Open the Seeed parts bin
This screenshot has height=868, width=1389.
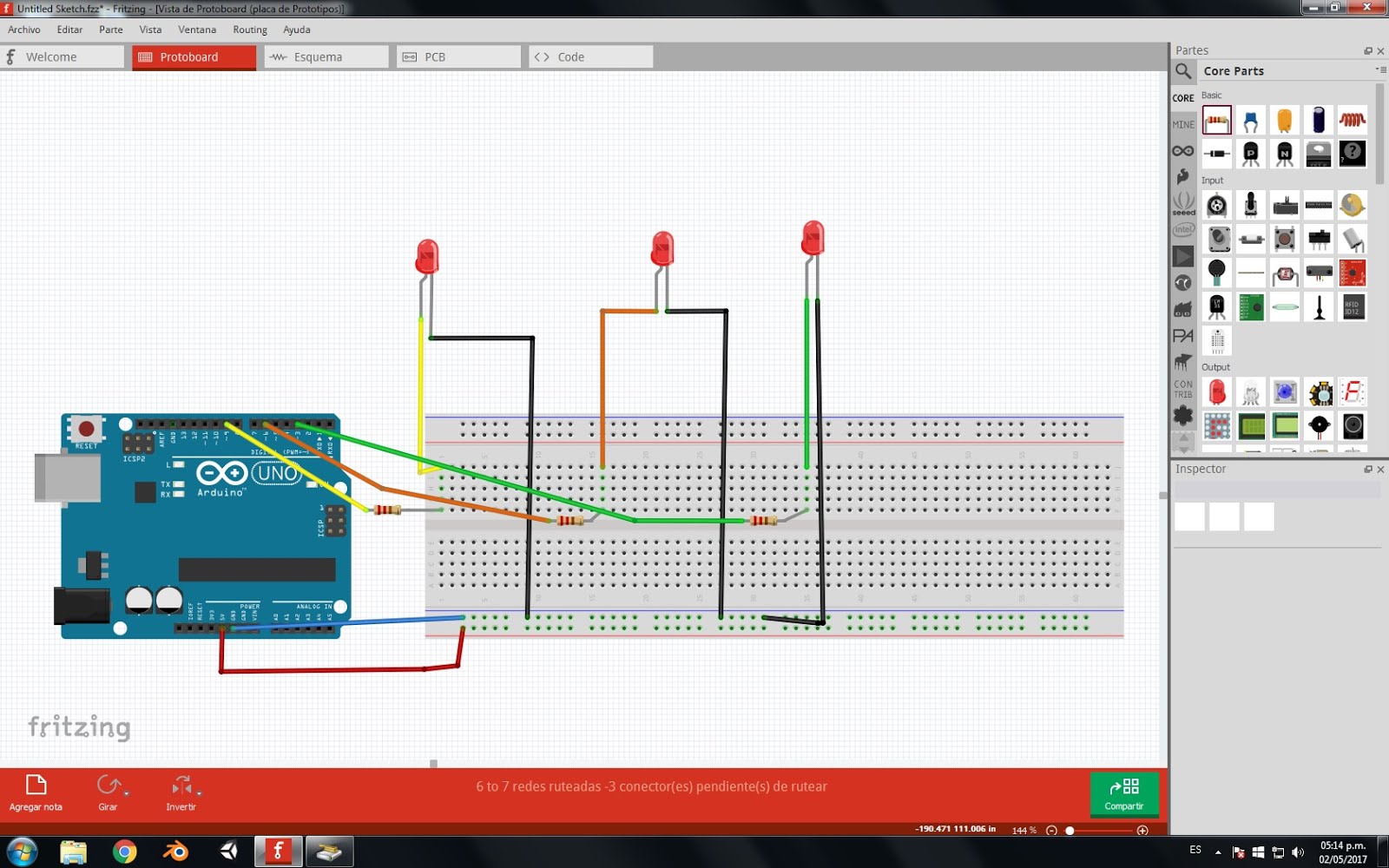click(x=1183, y=204)
